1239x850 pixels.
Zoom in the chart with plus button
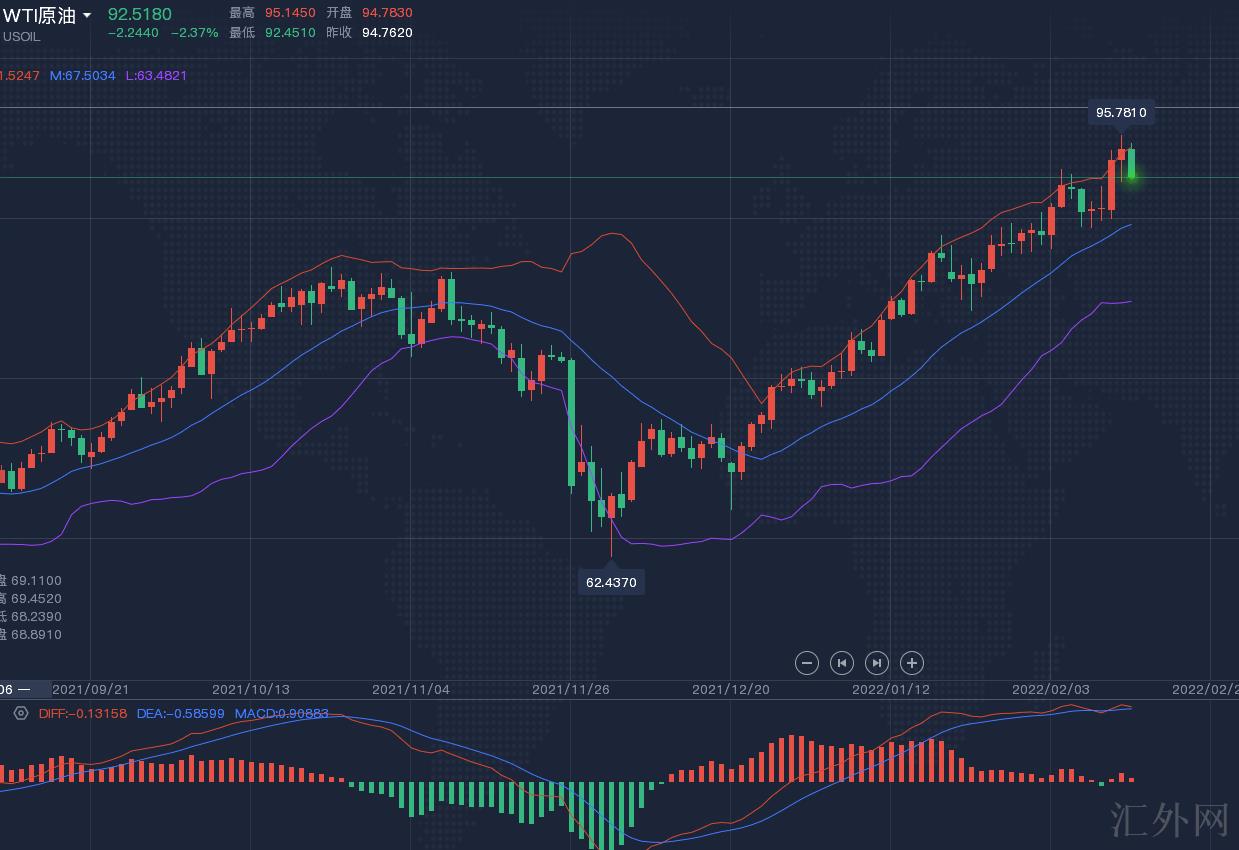click(911, 663)
